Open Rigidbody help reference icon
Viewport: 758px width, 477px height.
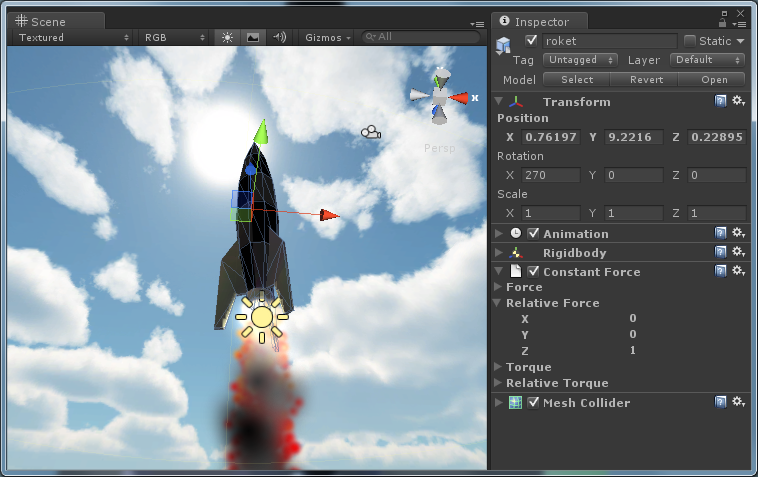(x=720, y=252)
